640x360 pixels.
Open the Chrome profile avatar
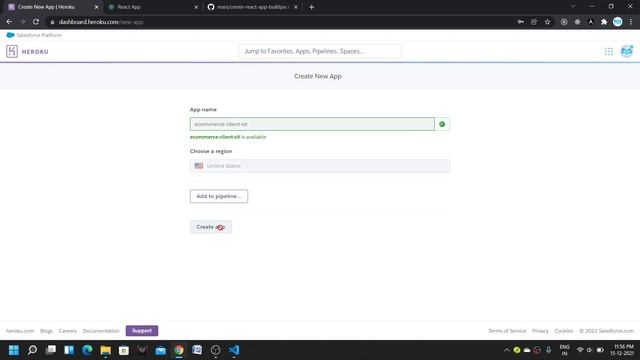[618, 22]
